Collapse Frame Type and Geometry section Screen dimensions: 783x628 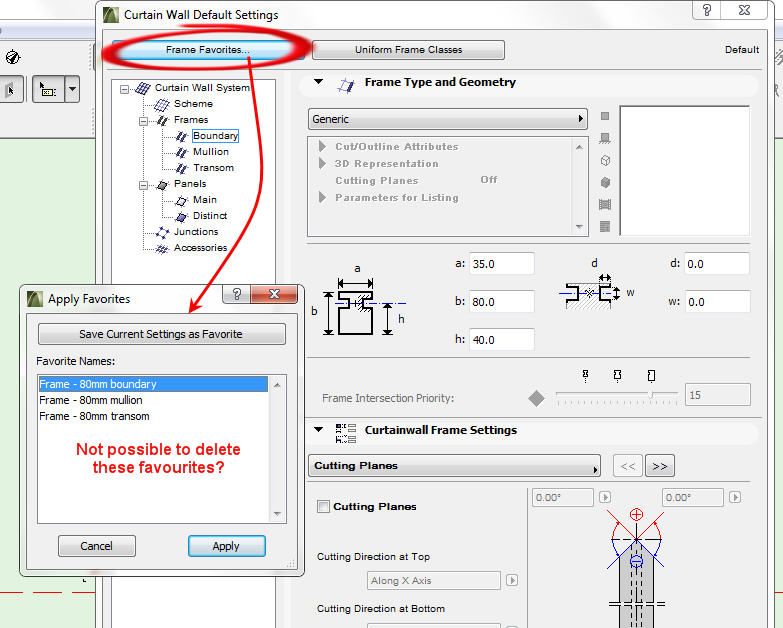[319, 82]
